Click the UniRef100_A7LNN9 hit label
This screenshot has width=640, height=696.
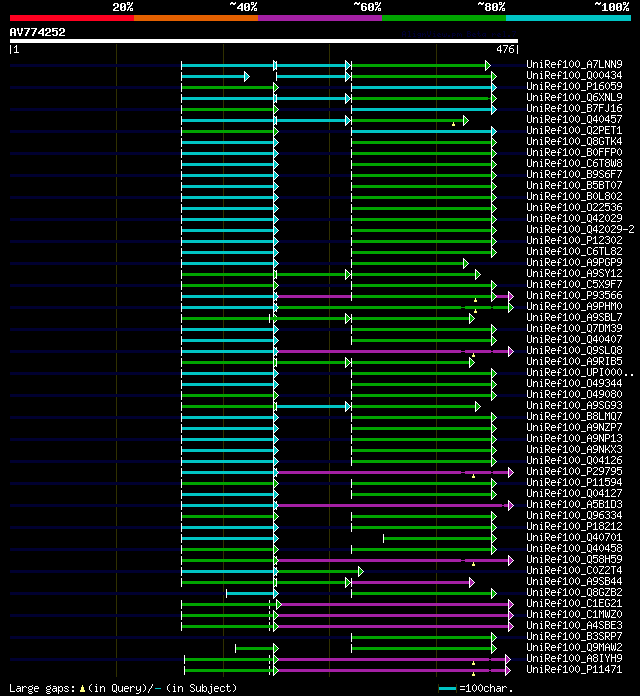(x=574, y=64)
